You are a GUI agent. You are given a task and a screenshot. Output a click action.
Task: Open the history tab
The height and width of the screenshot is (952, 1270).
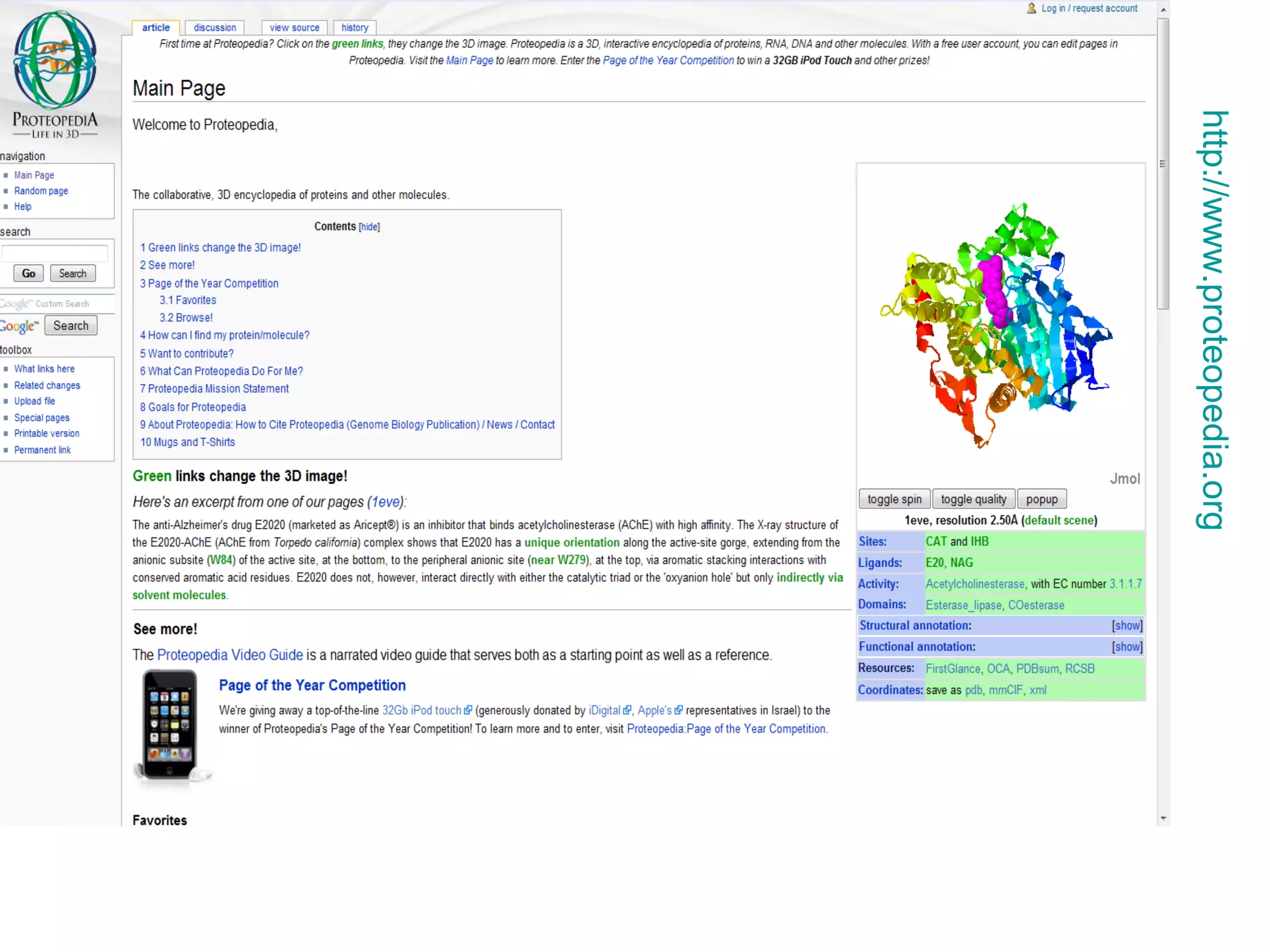pyautogui.click(x=355, y=27)
